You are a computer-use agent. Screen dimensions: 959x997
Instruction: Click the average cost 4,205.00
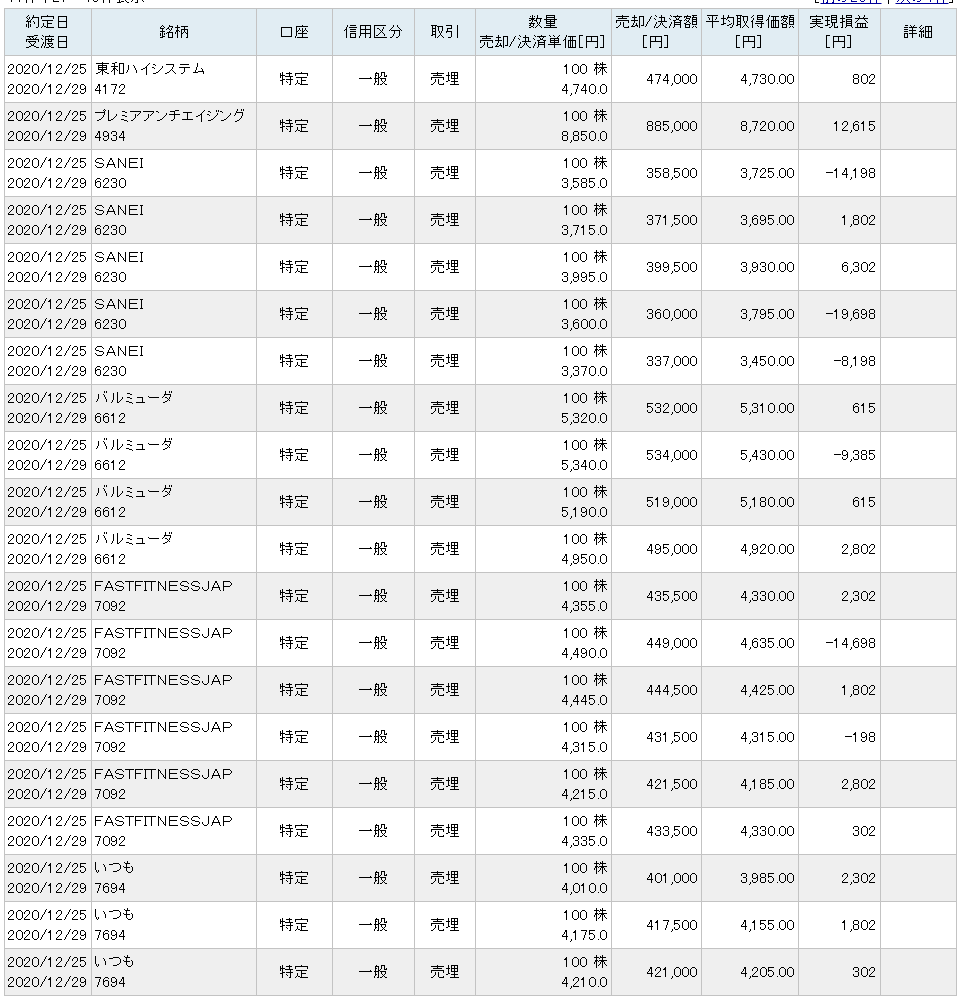pos(767,973)
